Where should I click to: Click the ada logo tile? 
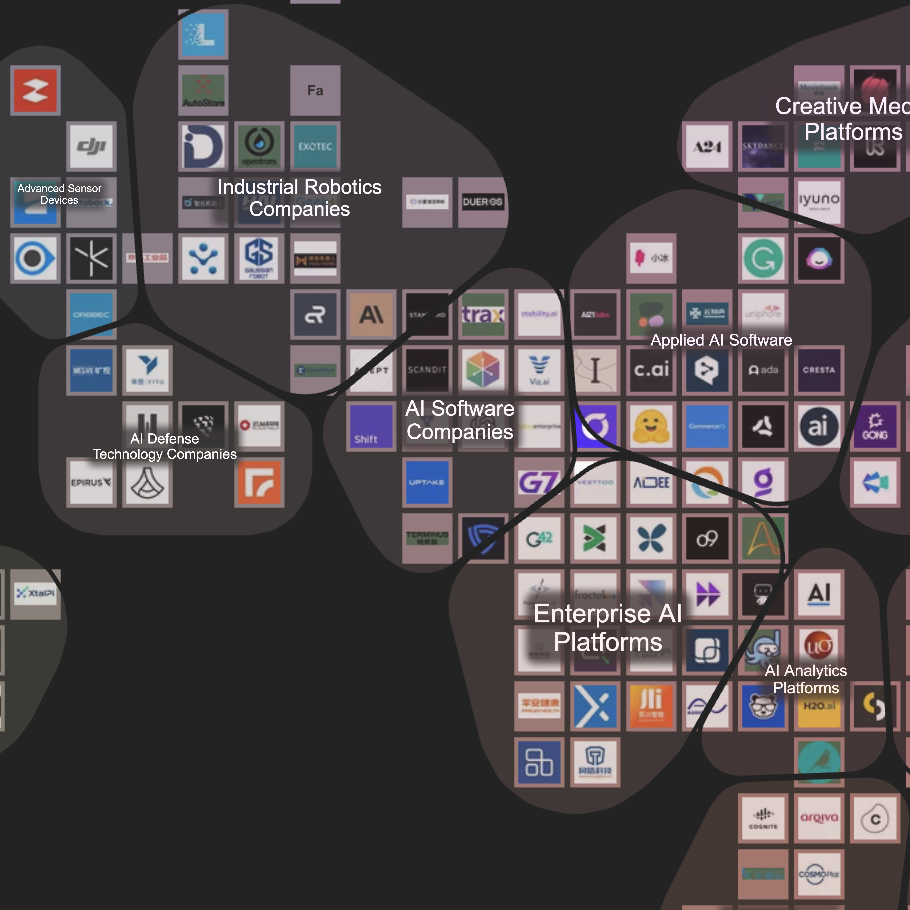point(763,370)
